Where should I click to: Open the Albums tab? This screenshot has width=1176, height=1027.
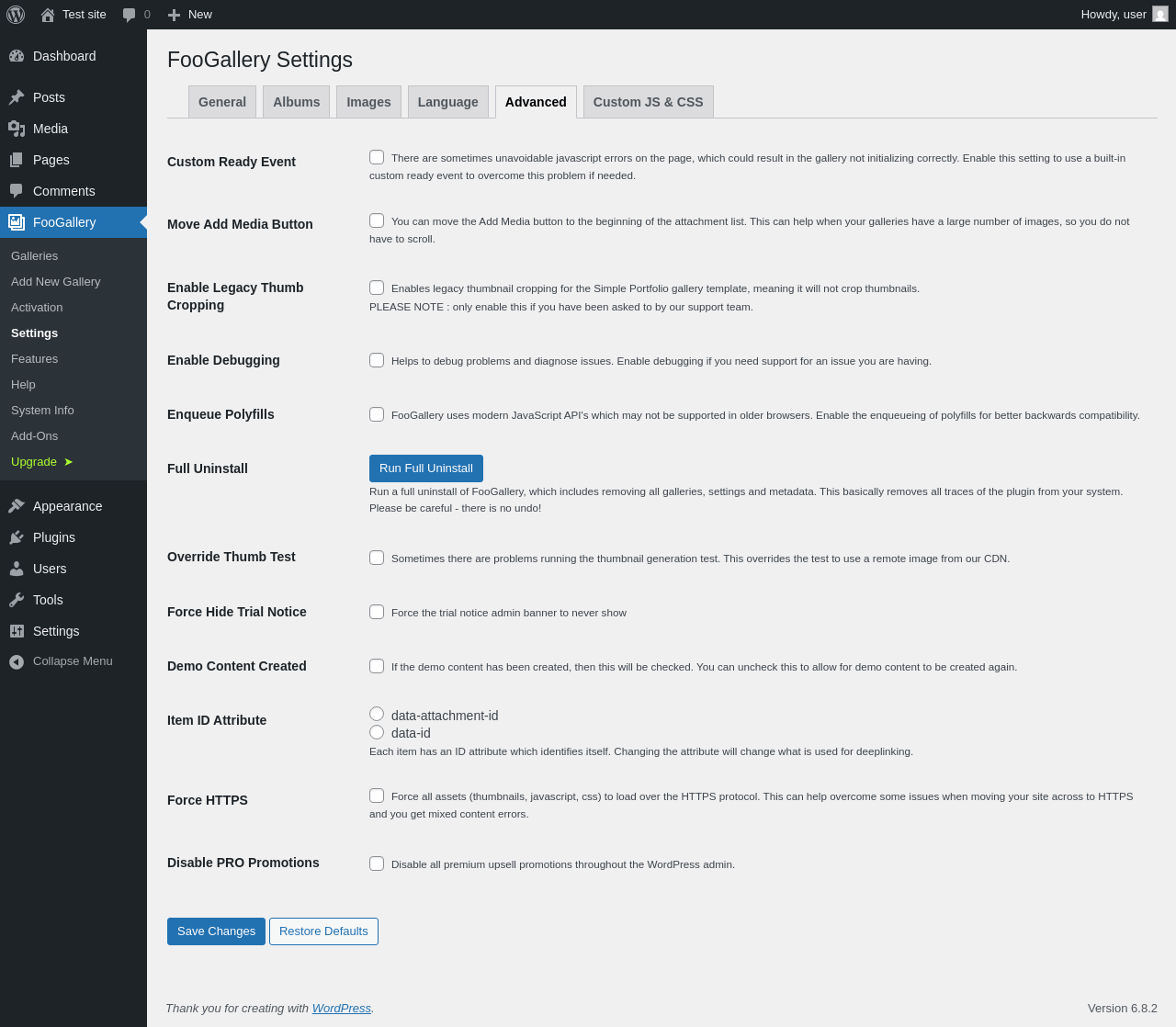click(x=296, y=102)
